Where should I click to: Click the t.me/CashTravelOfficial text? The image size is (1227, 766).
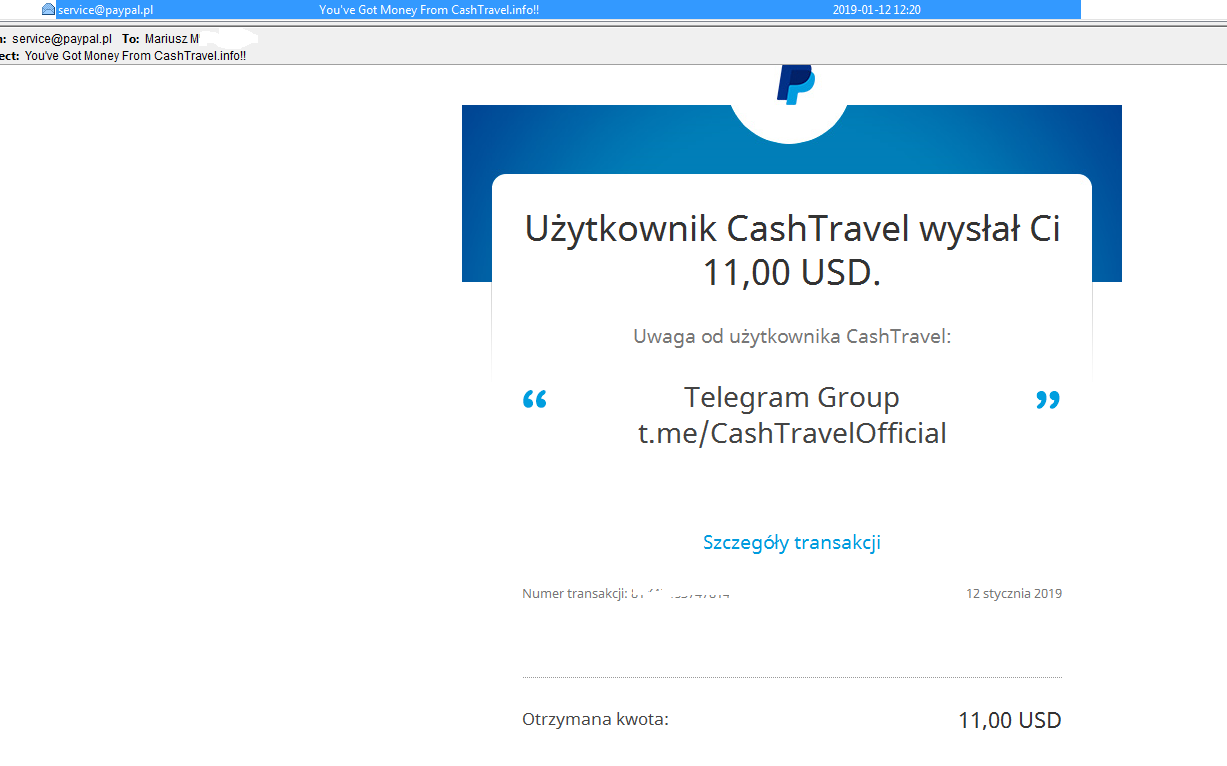(x=792, y=434)
